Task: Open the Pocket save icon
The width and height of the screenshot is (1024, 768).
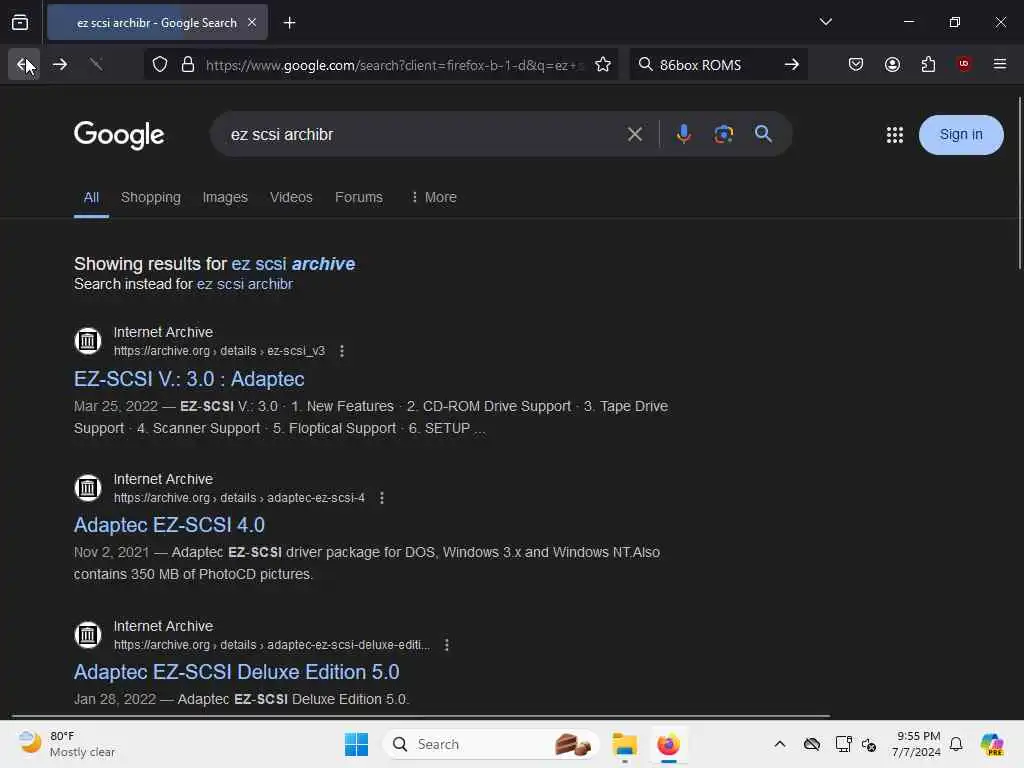Action: [856, 65]
